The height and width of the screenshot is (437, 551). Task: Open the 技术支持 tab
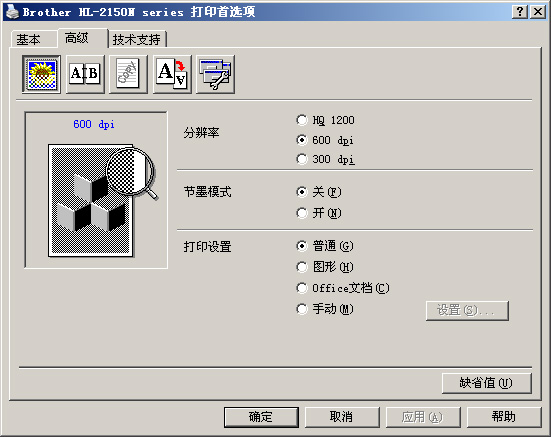(137, 39)
